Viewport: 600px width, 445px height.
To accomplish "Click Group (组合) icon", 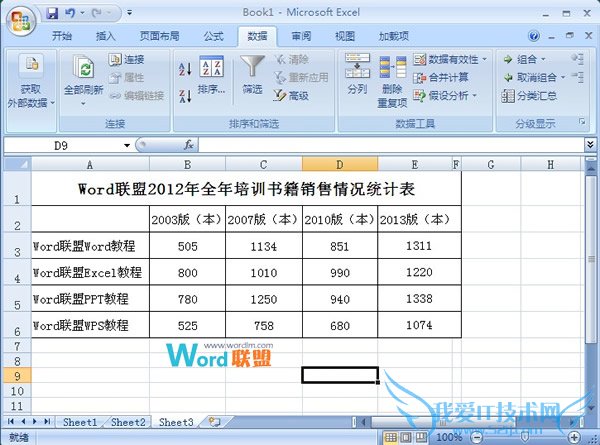I will click(x=508, y=60).
